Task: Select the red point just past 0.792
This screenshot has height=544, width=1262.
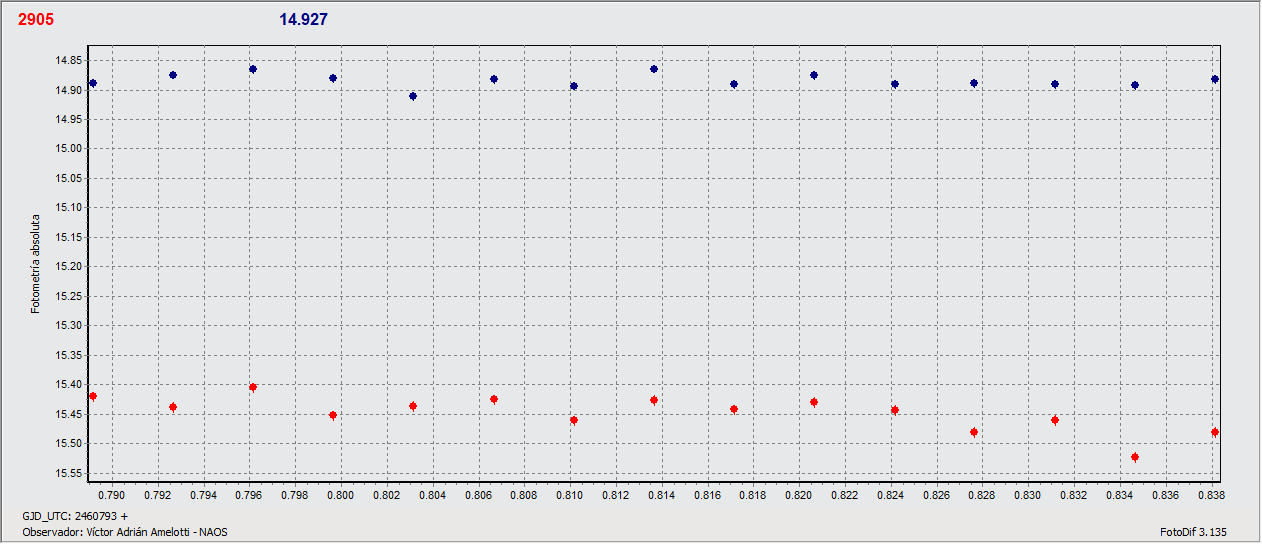Action: pos(173,407)
